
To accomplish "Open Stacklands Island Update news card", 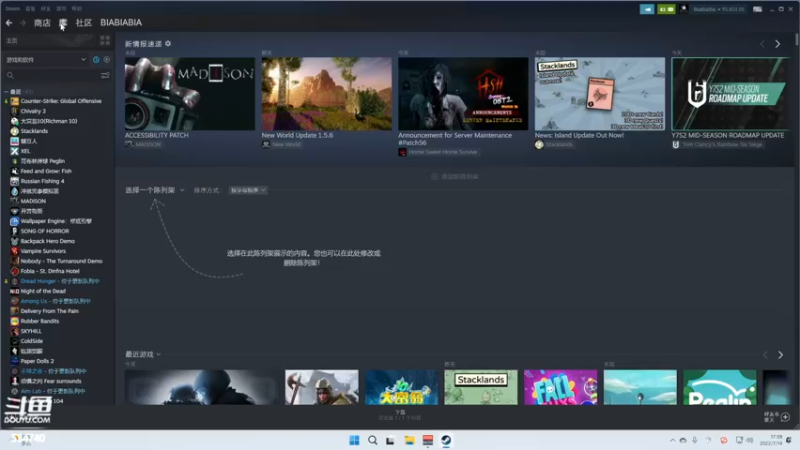I will point(600,93).
